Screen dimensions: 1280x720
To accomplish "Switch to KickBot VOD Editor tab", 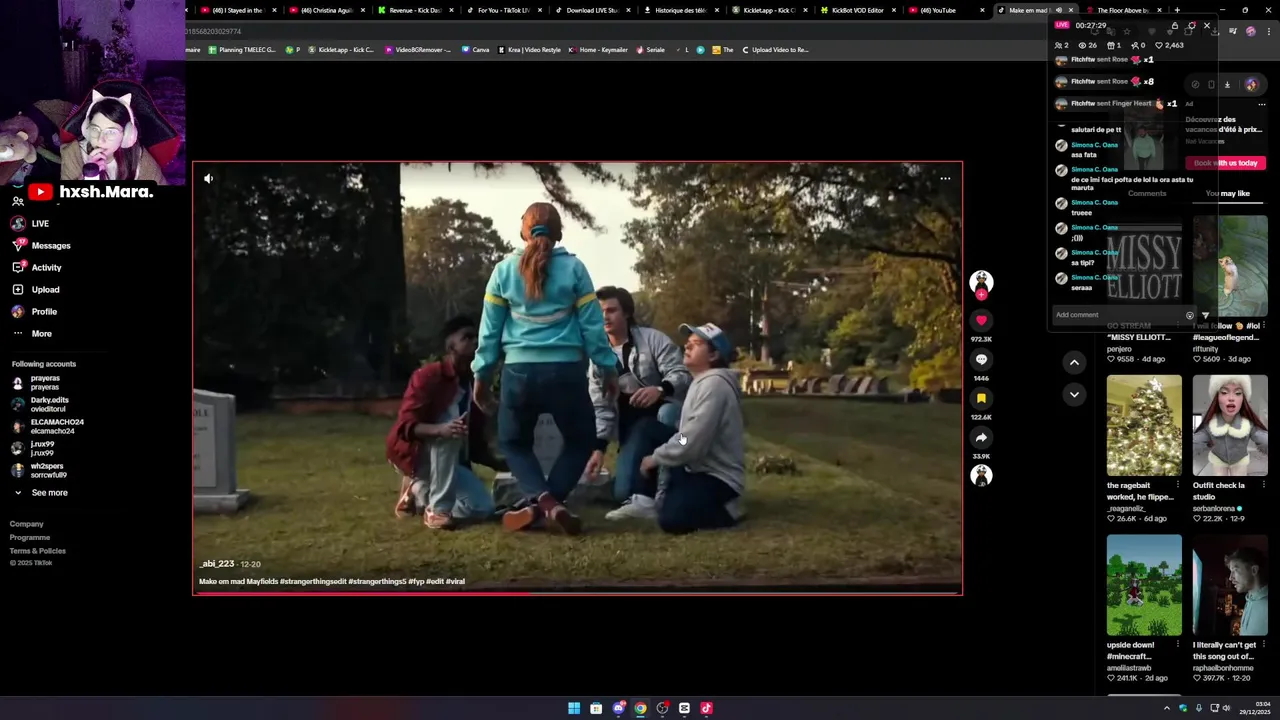I will coord(857,10).
